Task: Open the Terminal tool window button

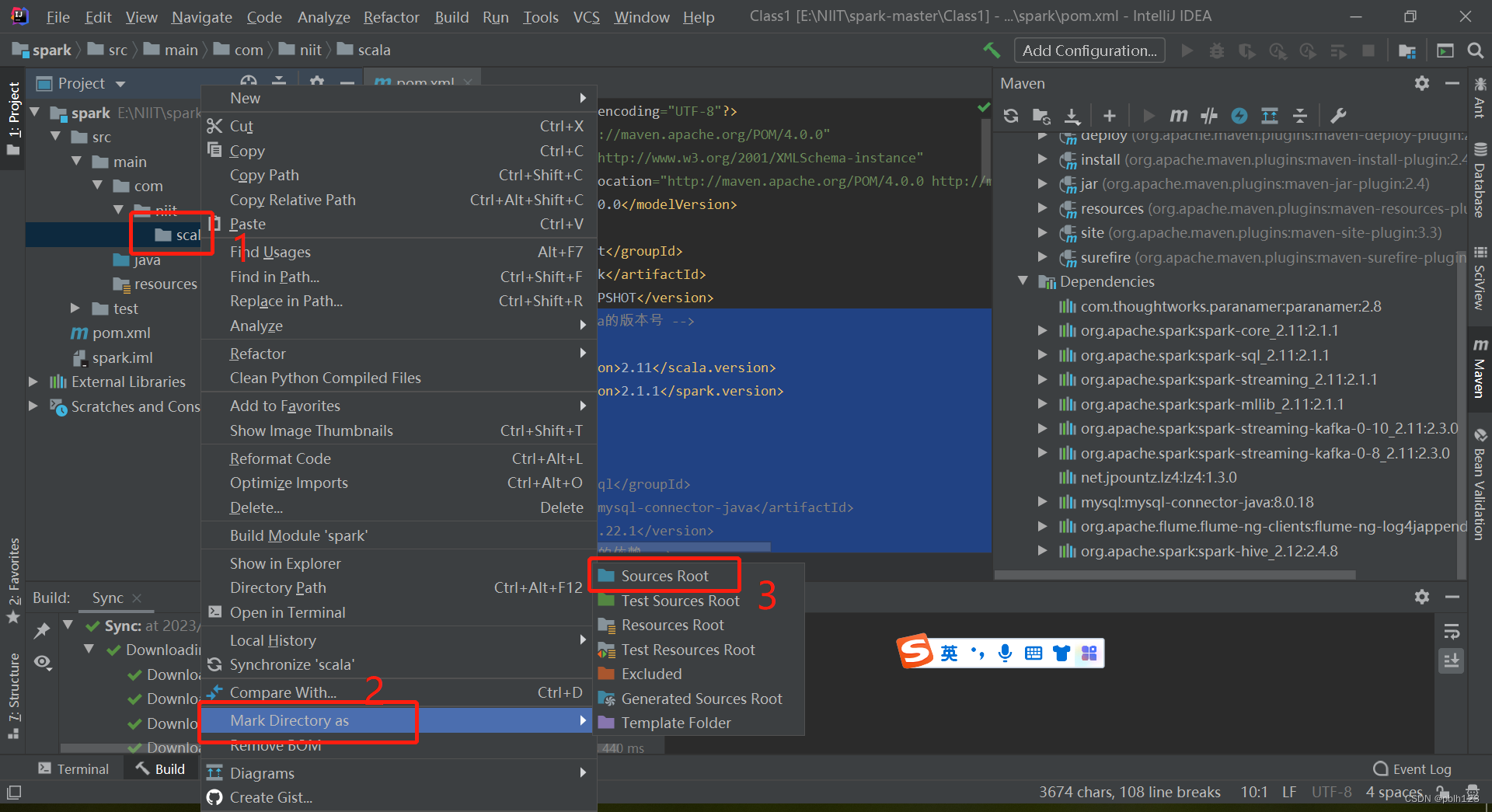Action: tap(74, 768)
